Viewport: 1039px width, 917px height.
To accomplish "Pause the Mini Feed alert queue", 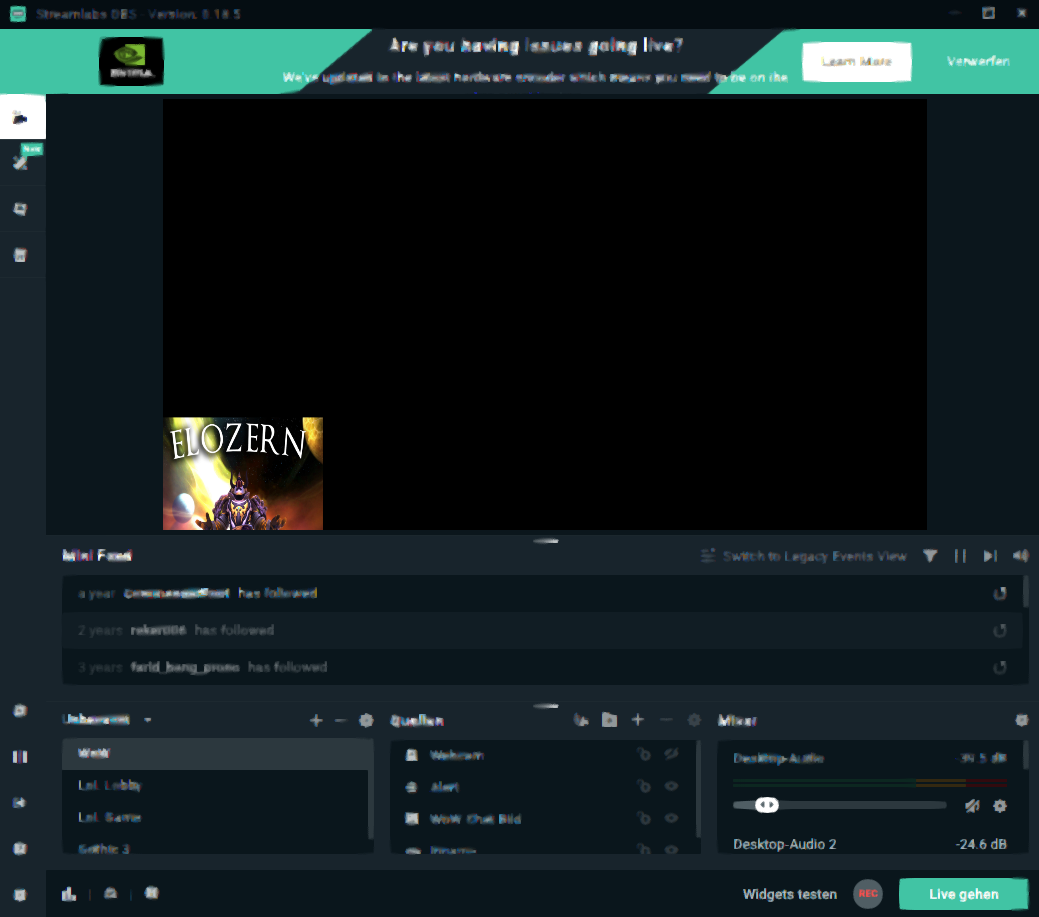I will point(960,556).
